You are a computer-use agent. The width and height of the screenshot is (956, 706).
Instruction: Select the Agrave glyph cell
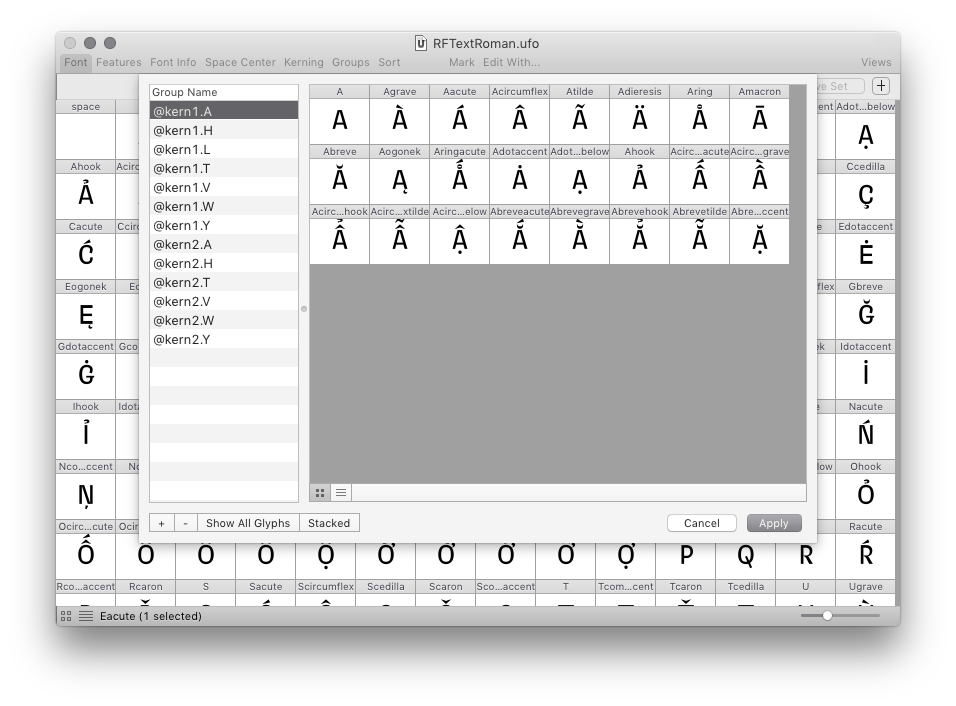click(399, 115)
